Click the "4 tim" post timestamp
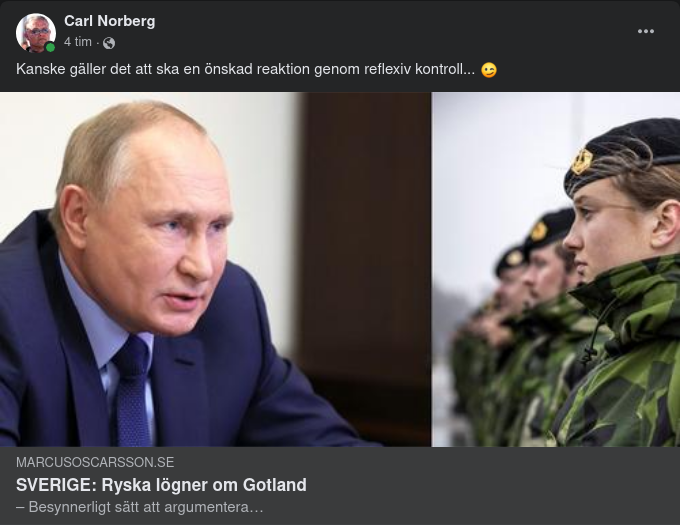 coord(78,42)
